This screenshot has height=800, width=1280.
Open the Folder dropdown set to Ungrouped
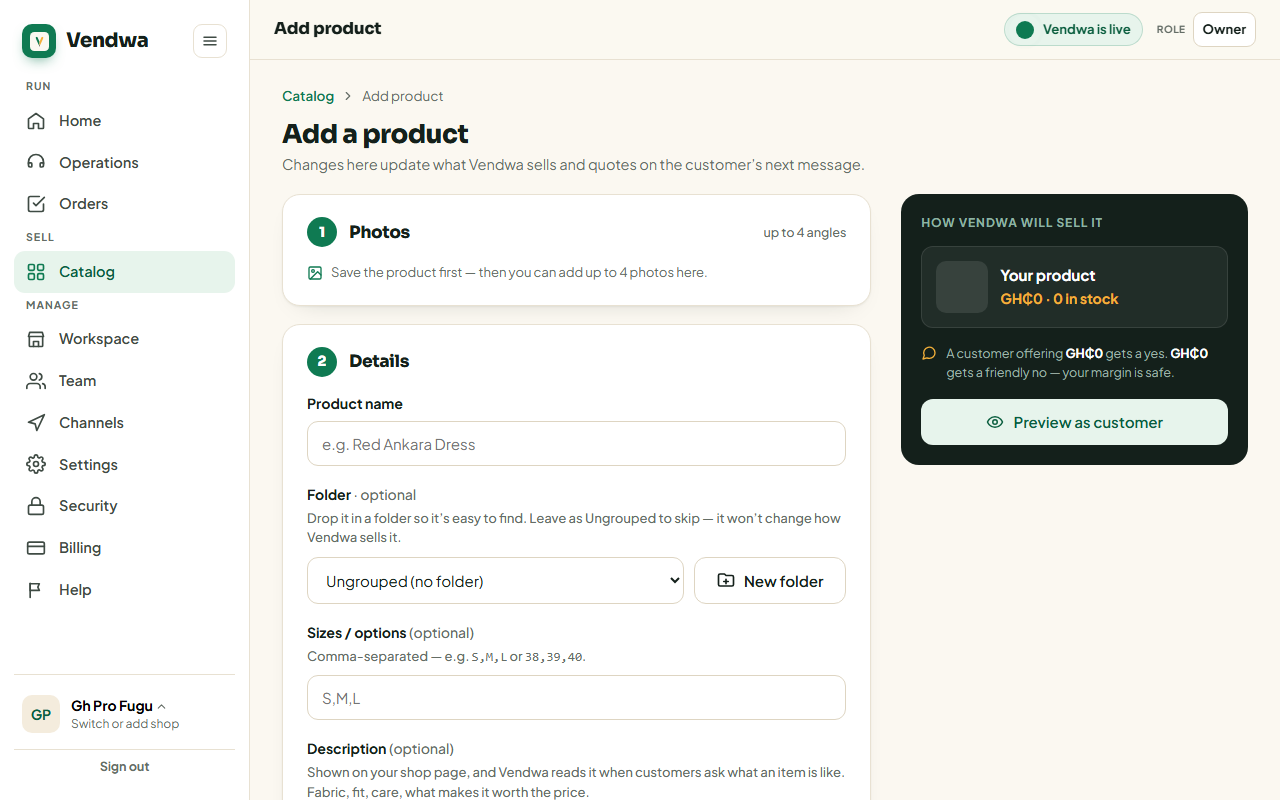click(495, 581)
